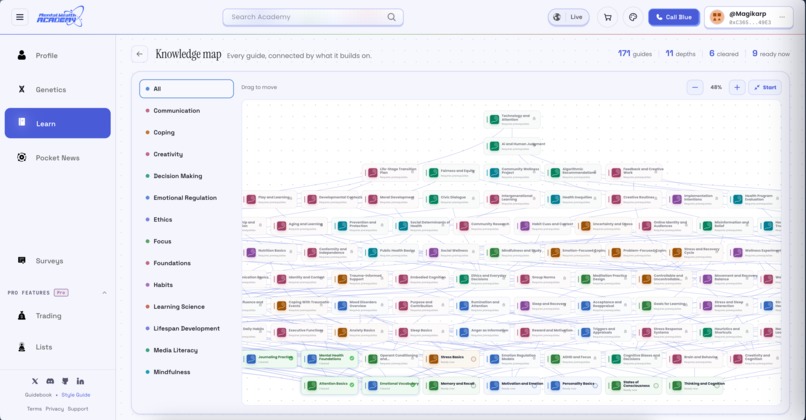Filter by Media Literacy category
Viewport: 806px width, 420px height.
click(186, 350)
